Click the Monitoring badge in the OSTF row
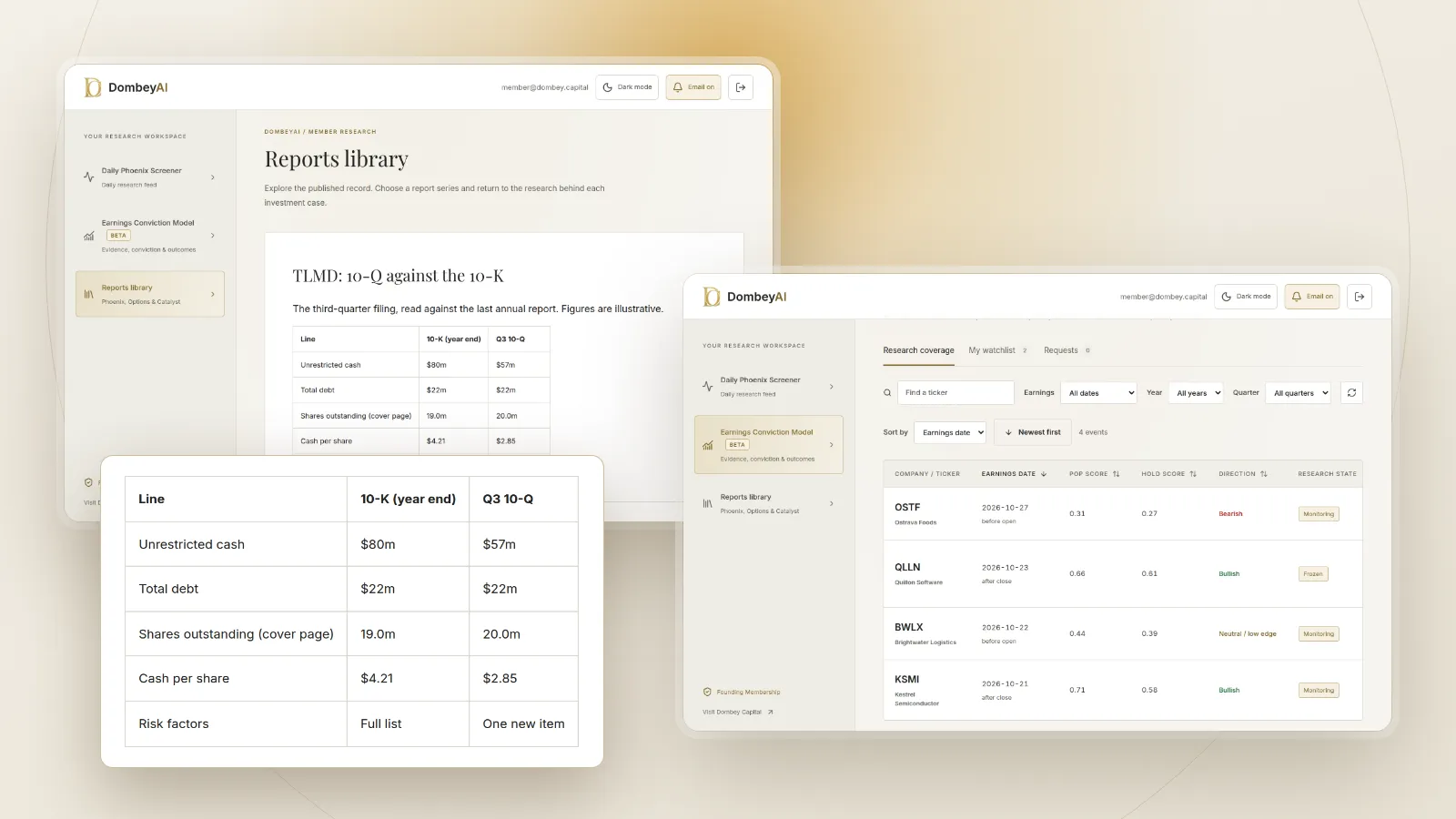Image resolution: width=1456 pixels, height=819 pixels. pyautogui.click(x=1319, y=514)
